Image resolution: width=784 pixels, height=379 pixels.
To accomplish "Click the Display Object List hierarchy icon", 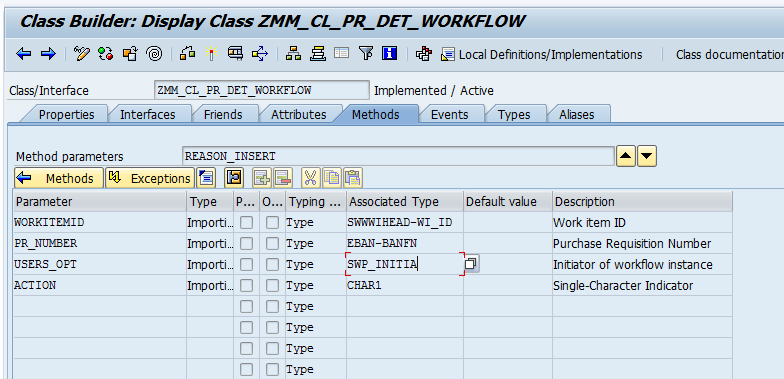I will point(294,54).
